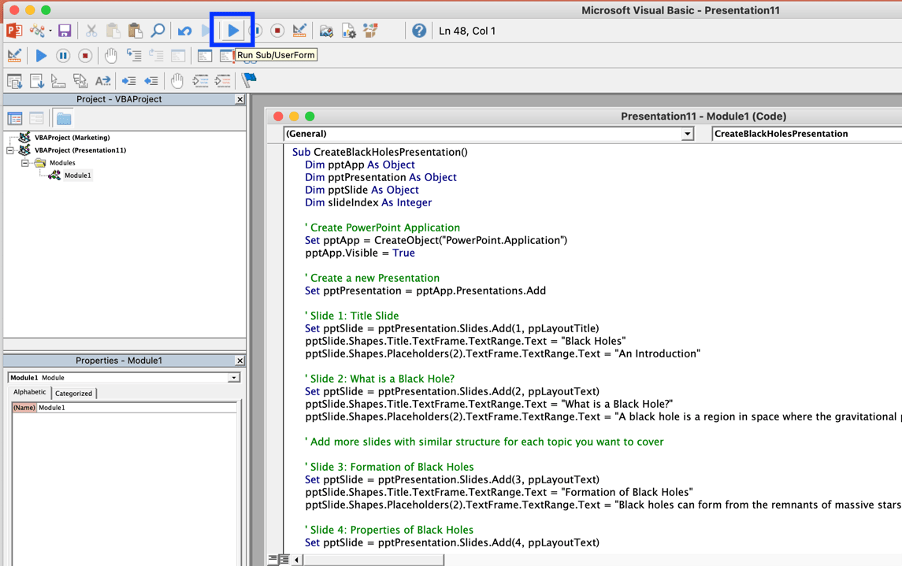This screenshot has height=566, width=902.
Task: Click the Insert Module icon in Standard toolbar
Action: coord(37,30)
